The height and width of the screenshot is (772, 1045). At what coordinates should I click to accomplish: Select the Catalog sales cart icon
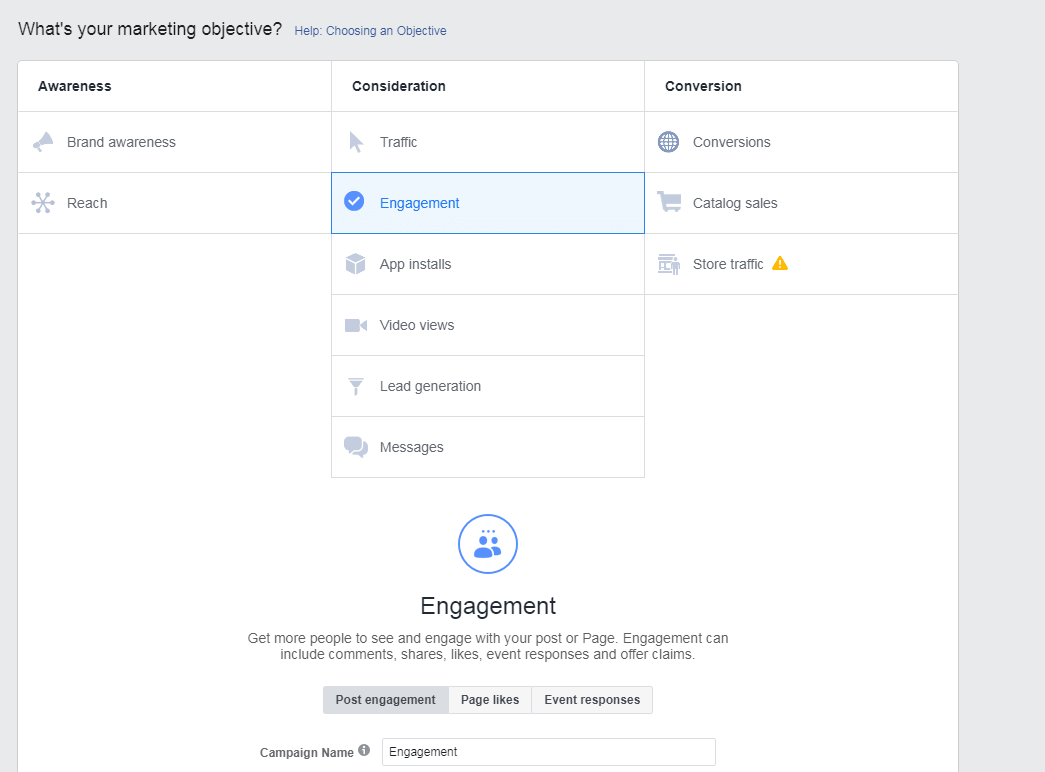(x=668, y=202)
